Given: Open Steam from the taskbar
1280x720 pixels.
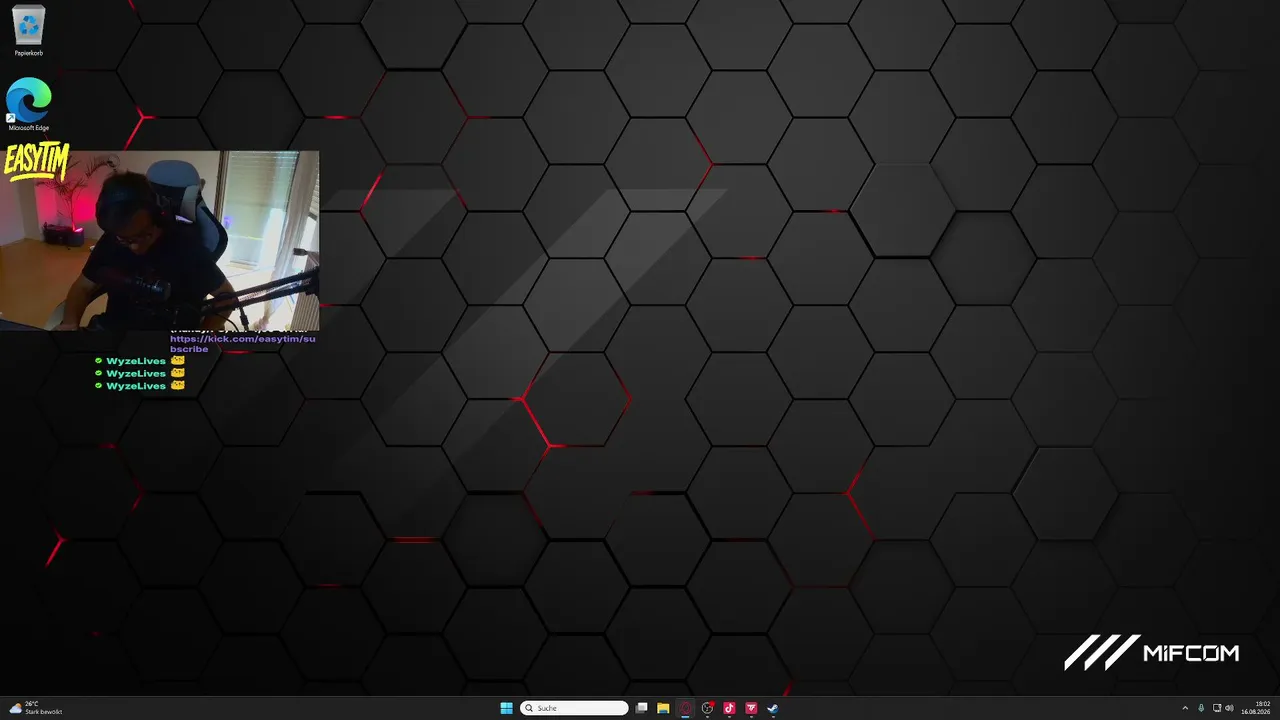Looking at the screenshot, I should tap(773, 708).
